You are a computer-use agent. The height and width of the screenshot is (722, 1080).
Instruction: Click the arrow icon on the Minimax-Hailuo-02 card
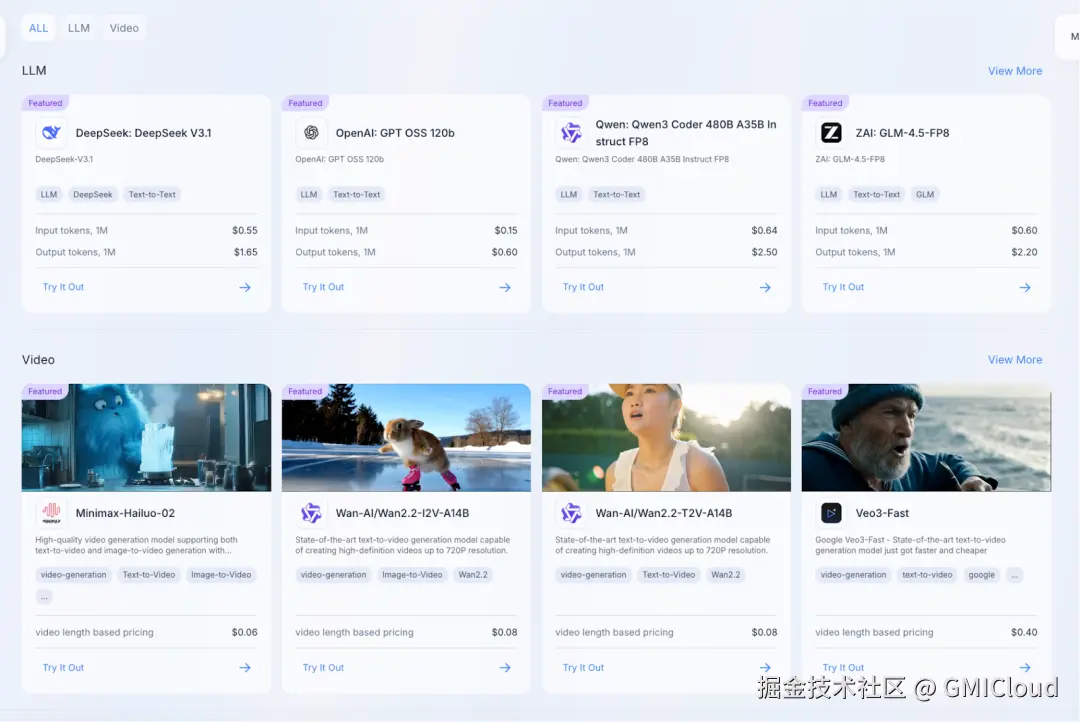245,668
